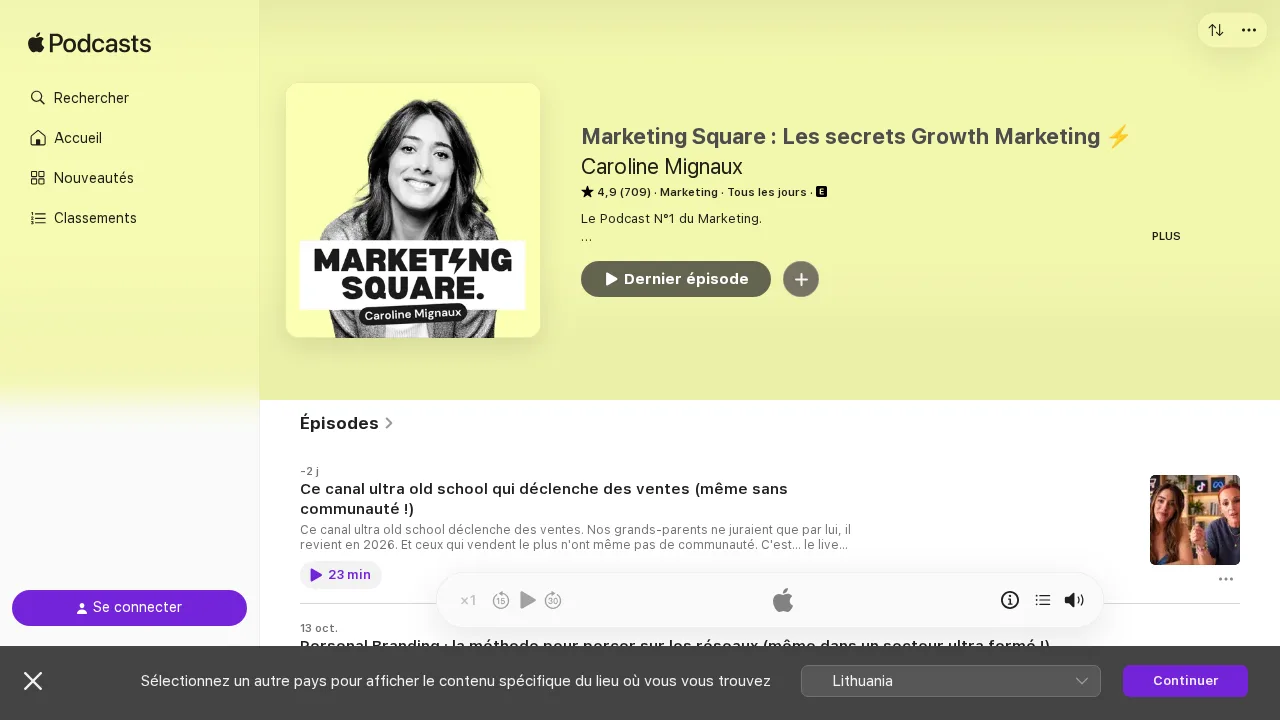Open the top-right more options menu

coord(1249,30)
